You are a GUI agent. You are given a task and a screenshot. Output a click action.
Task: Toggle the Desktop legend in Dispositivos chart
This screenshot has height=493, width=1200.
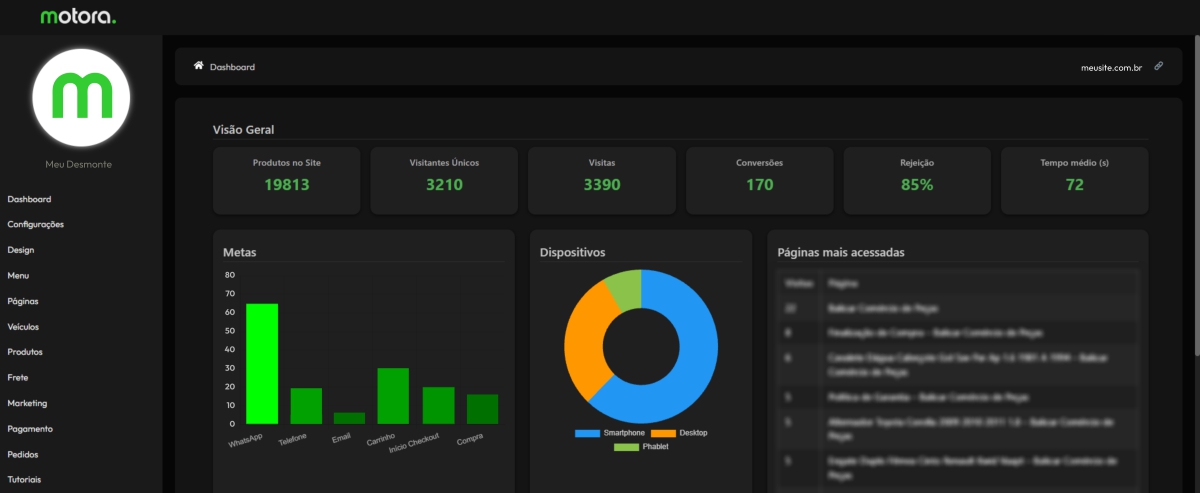point(685,433)
